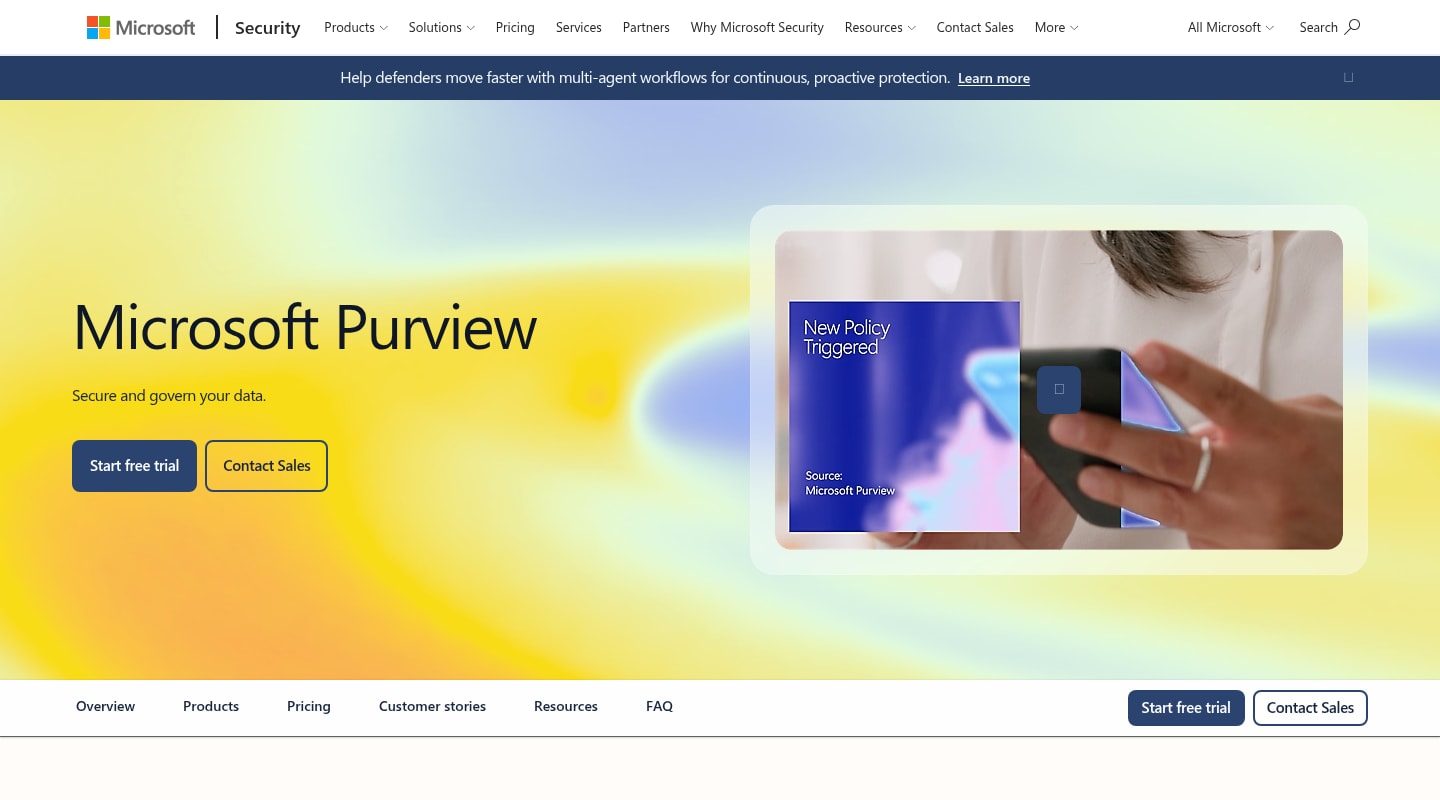This screenshot has height=800, width=1440.
Task: Jump to the Pricing section tab
Action: (x=309, y=706)
